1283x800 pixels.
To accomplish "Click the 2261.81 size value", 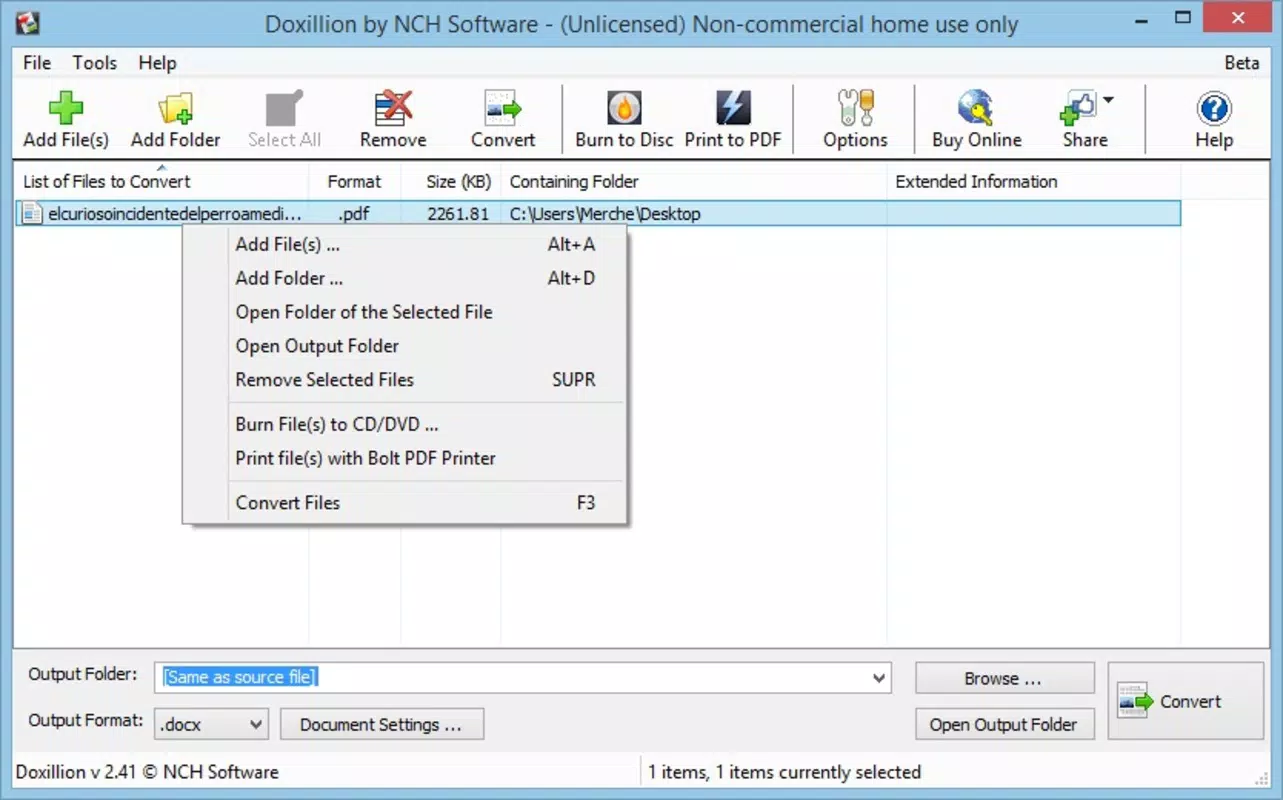I will [x=458, y=213].
